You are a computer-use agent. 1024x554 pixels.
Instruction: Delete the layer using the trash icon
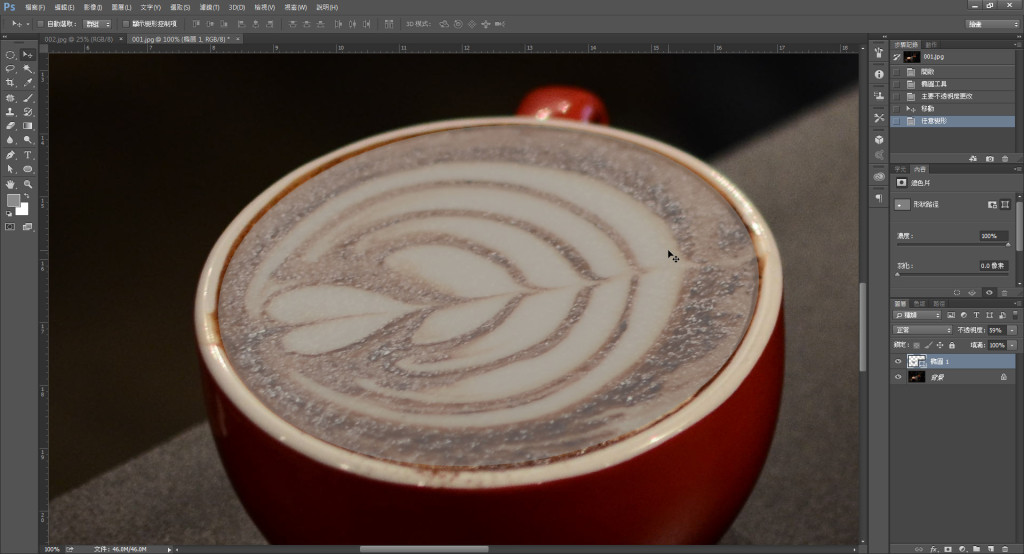pos(1006,548)
